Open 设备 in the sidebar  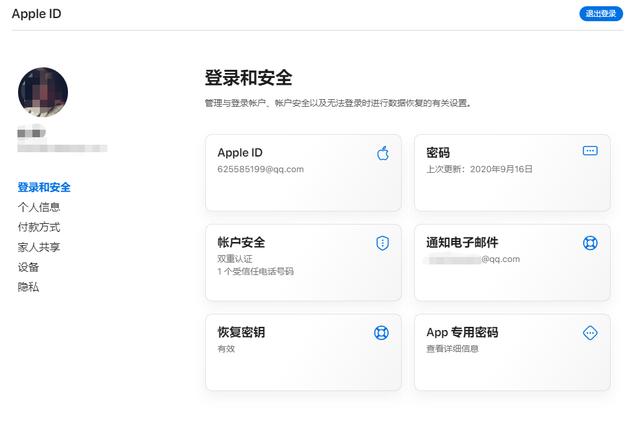tap(28, 267)
